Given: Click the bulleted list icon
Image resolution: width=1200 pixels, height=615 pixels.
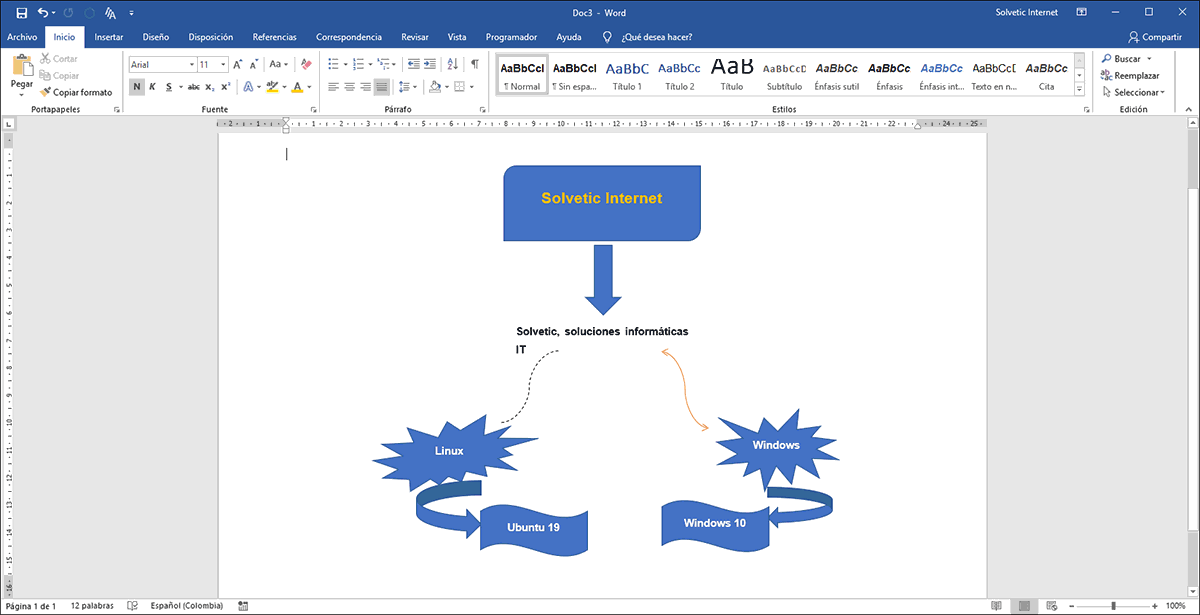Looking at the screenshot, I should [333, 64].
